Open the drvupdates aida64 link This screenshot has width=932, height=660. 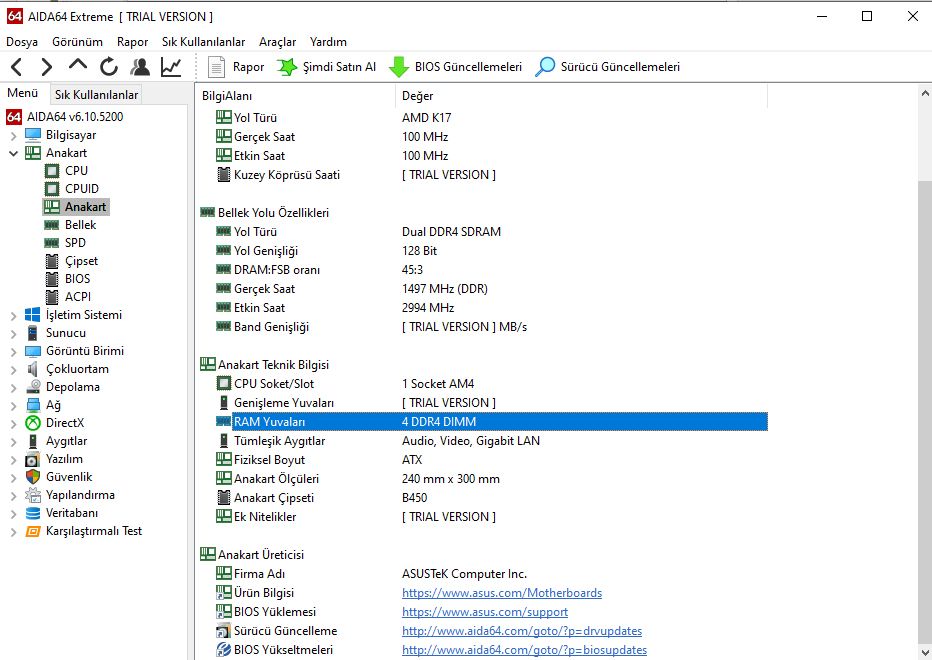click(x=522, y=631)
